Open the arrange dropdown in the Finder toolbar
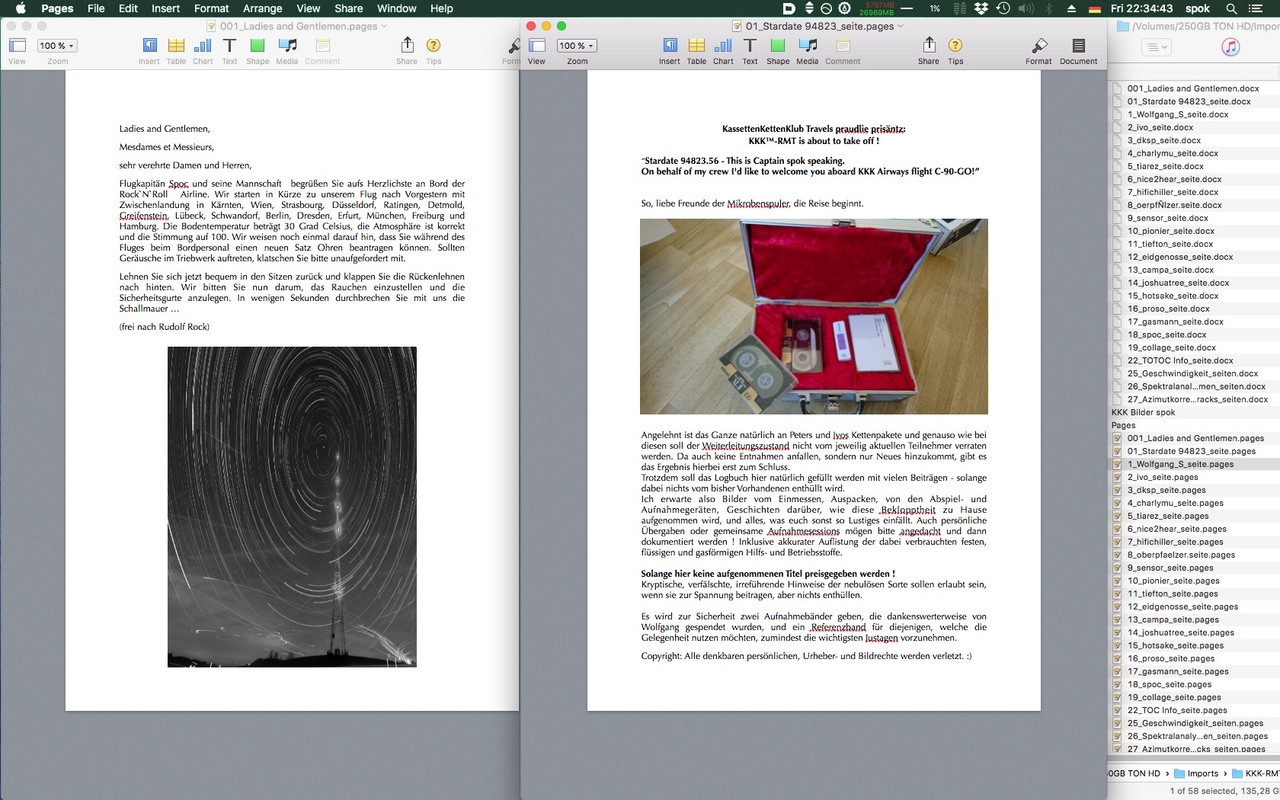1280x800 pixels. (1156, 47)
